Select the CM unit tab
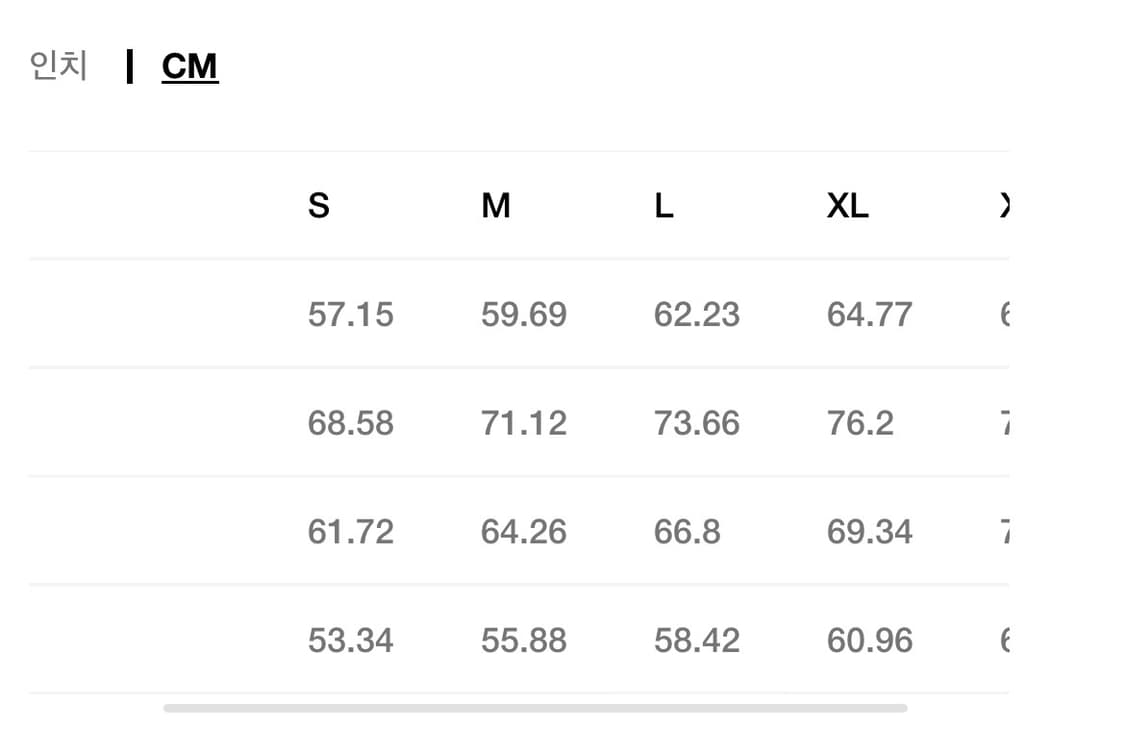 189,67
